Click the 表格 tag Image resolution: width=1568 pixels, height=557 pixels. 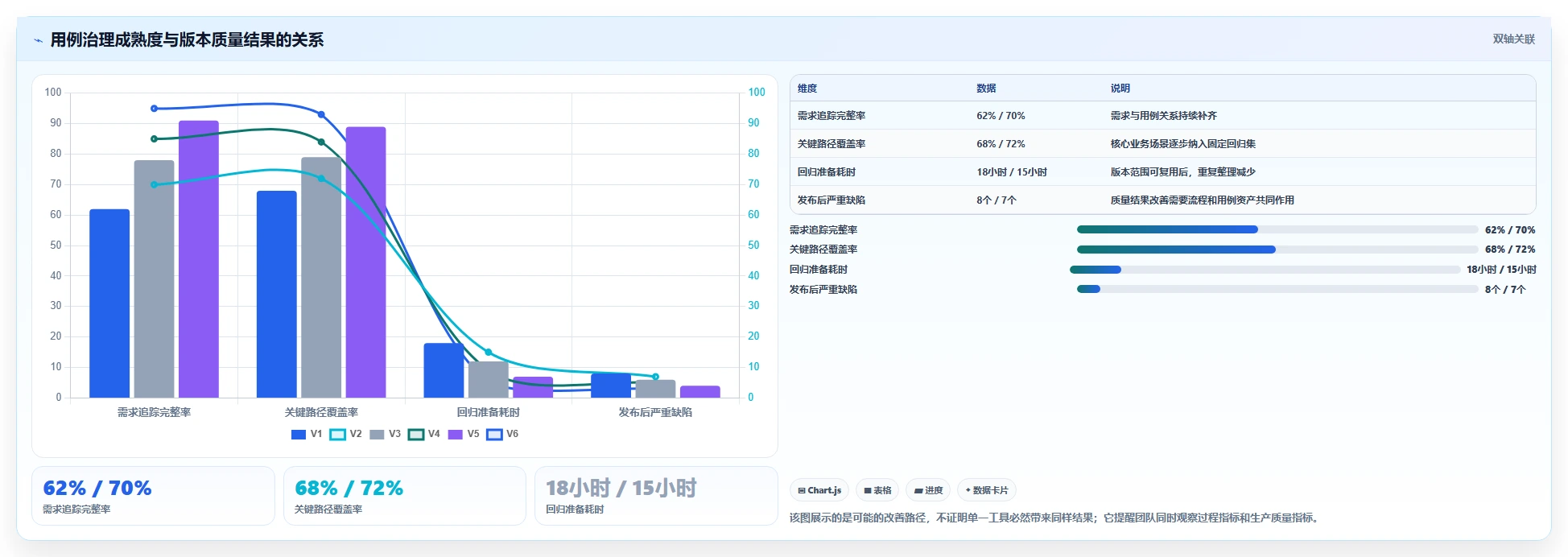click(x=877, y=490)
